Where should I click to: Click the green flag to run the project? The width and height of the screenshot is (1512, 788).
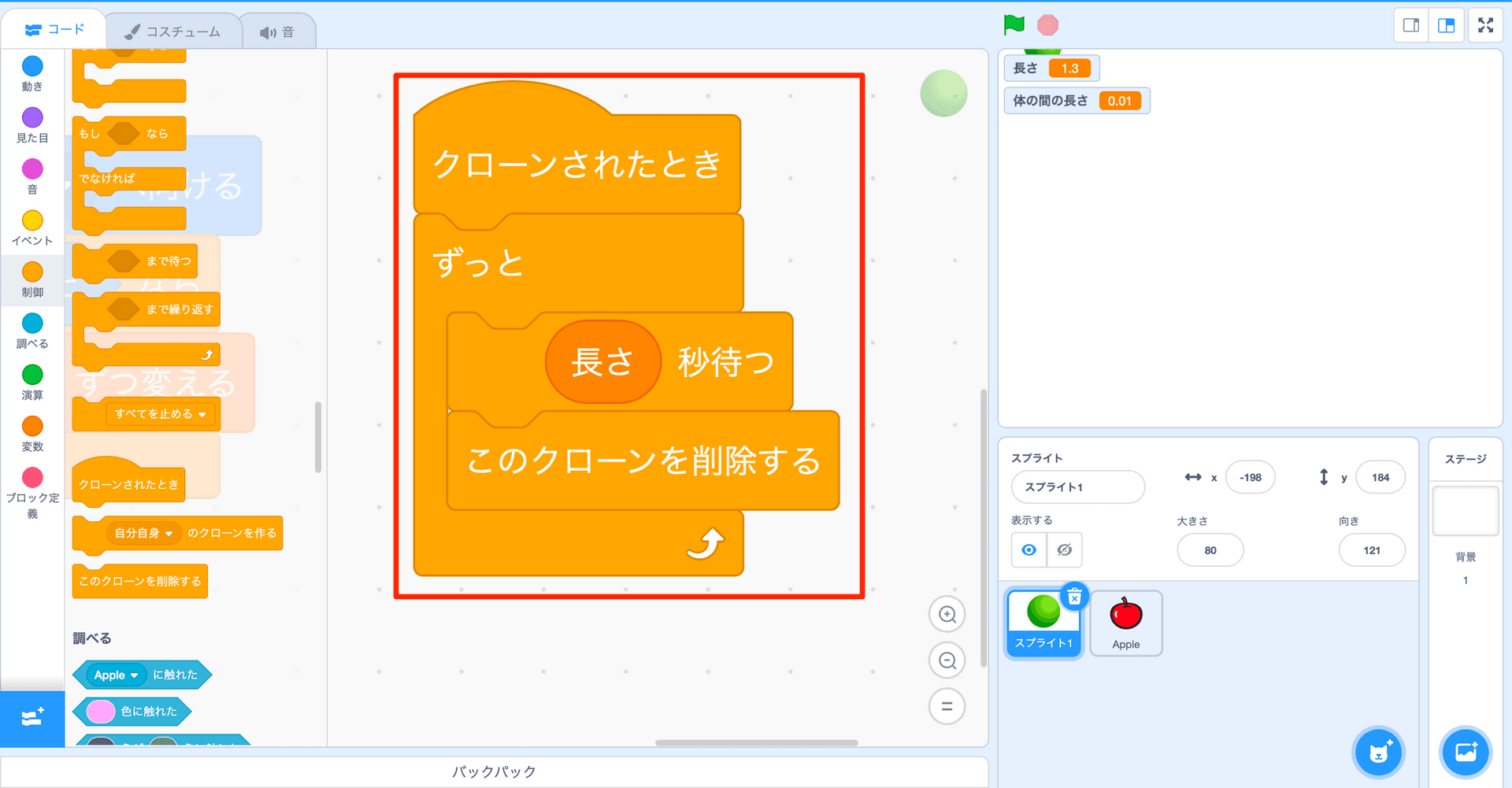[x=1014, y=24]
